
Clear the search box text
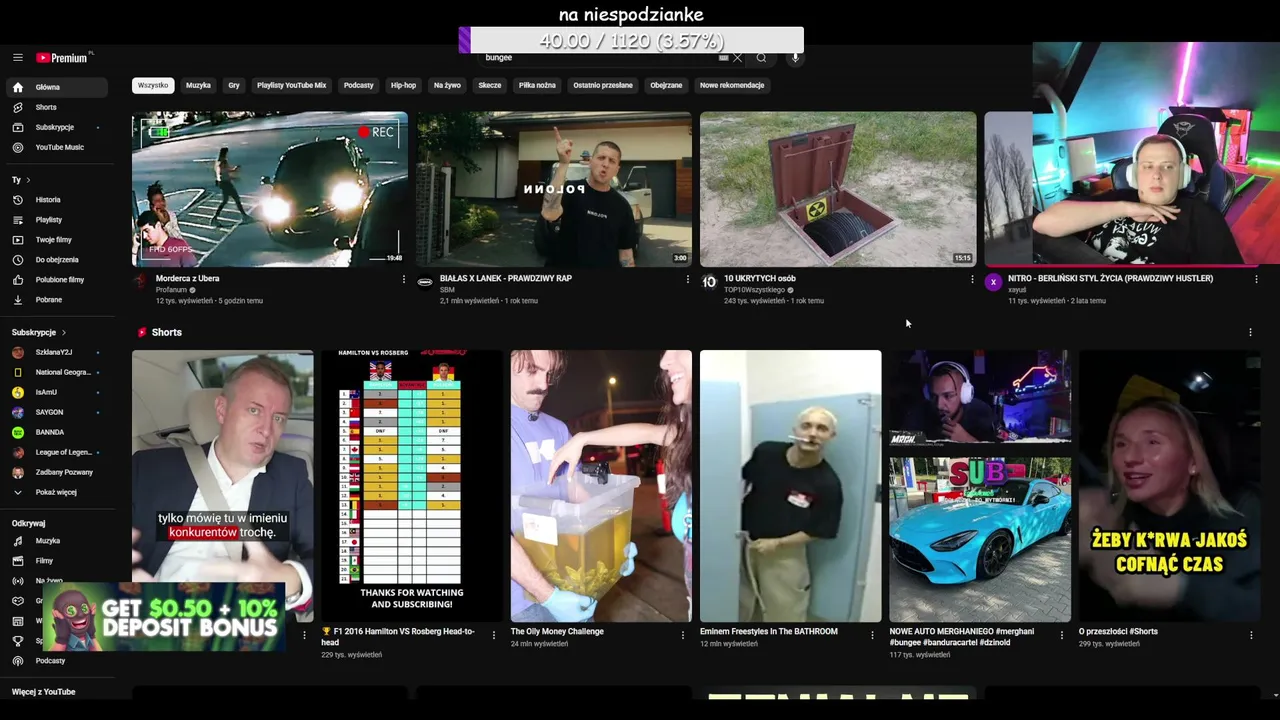[738, 58]
